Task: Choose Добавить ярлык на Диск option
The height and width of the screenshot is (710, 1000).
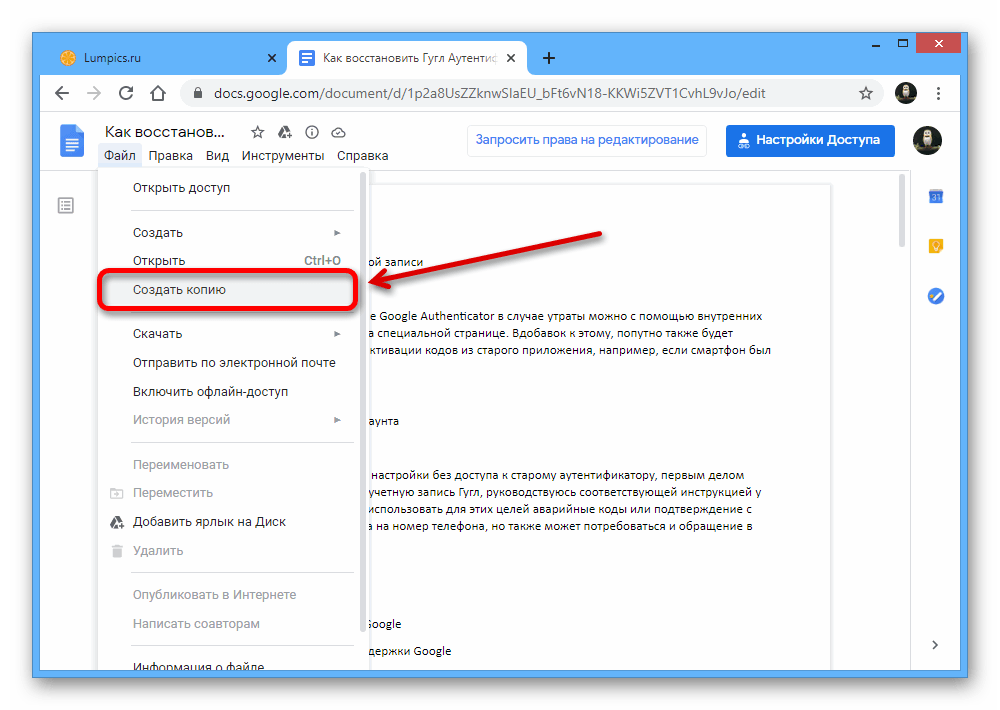Action: tap(209, 522)
